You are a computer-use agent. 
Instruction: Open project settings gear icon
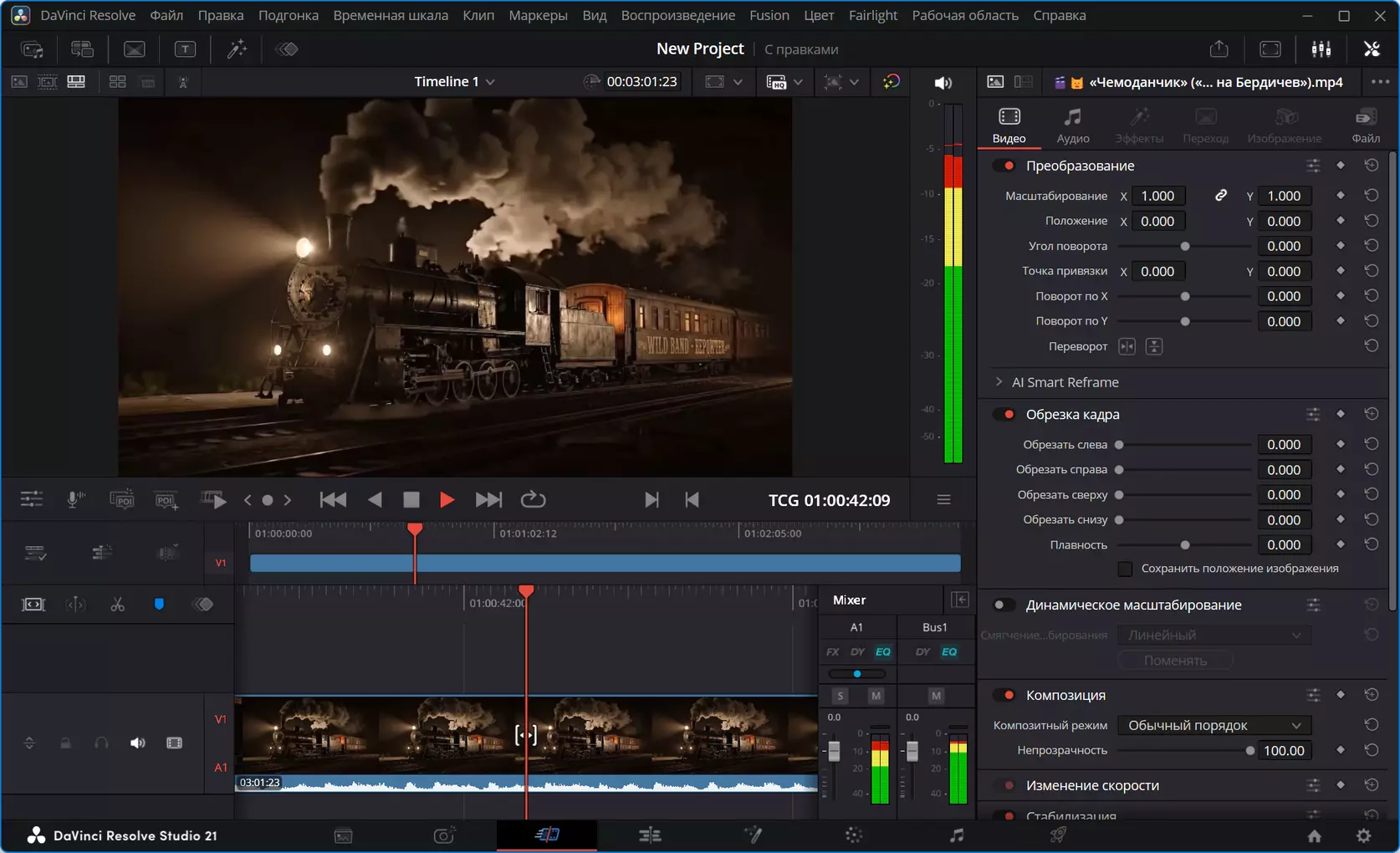tap(1364, 835)
